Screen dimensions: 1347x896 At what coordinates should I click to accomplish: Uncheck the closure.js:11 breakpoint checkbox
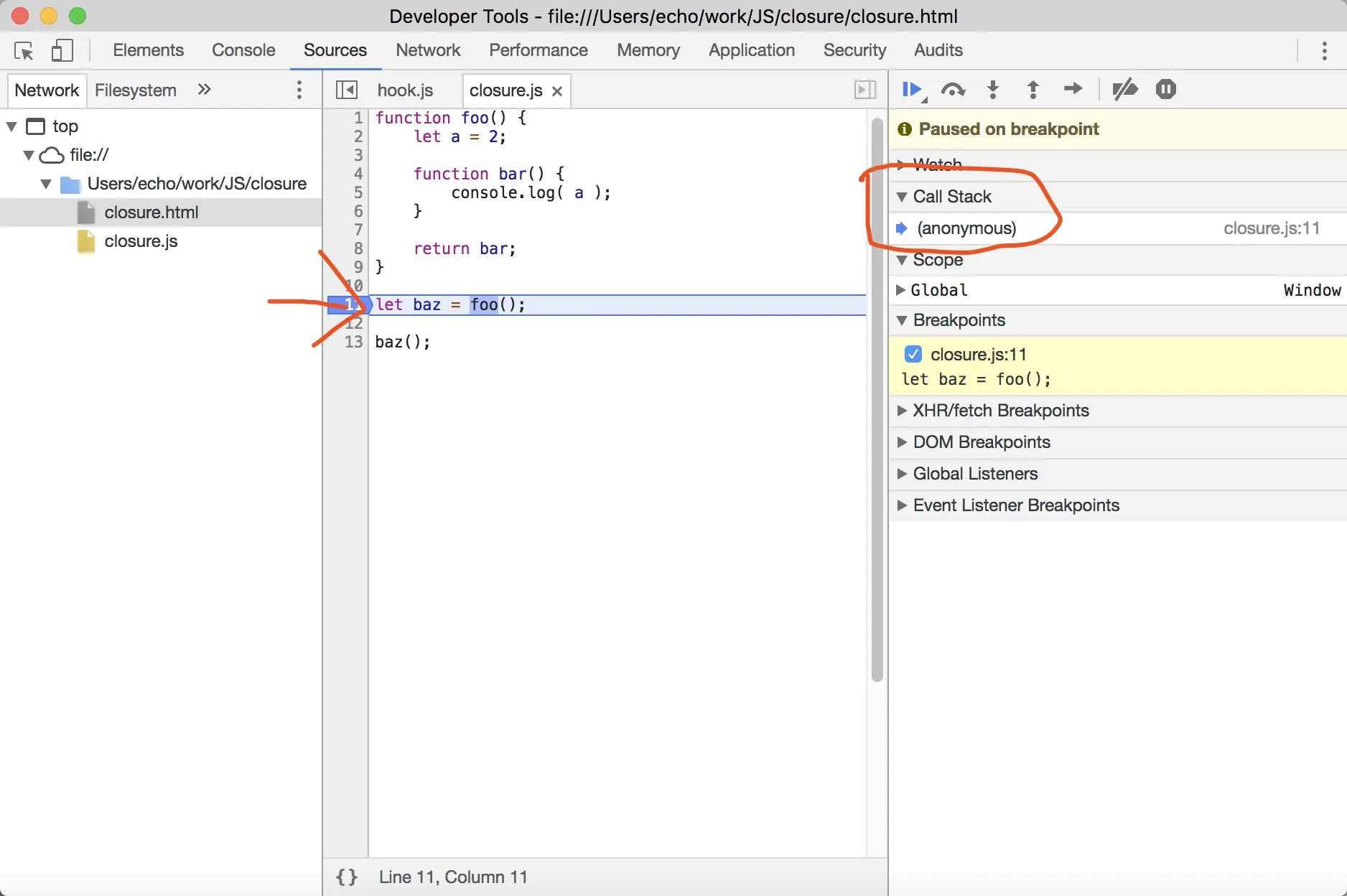(x=913, y=354)
